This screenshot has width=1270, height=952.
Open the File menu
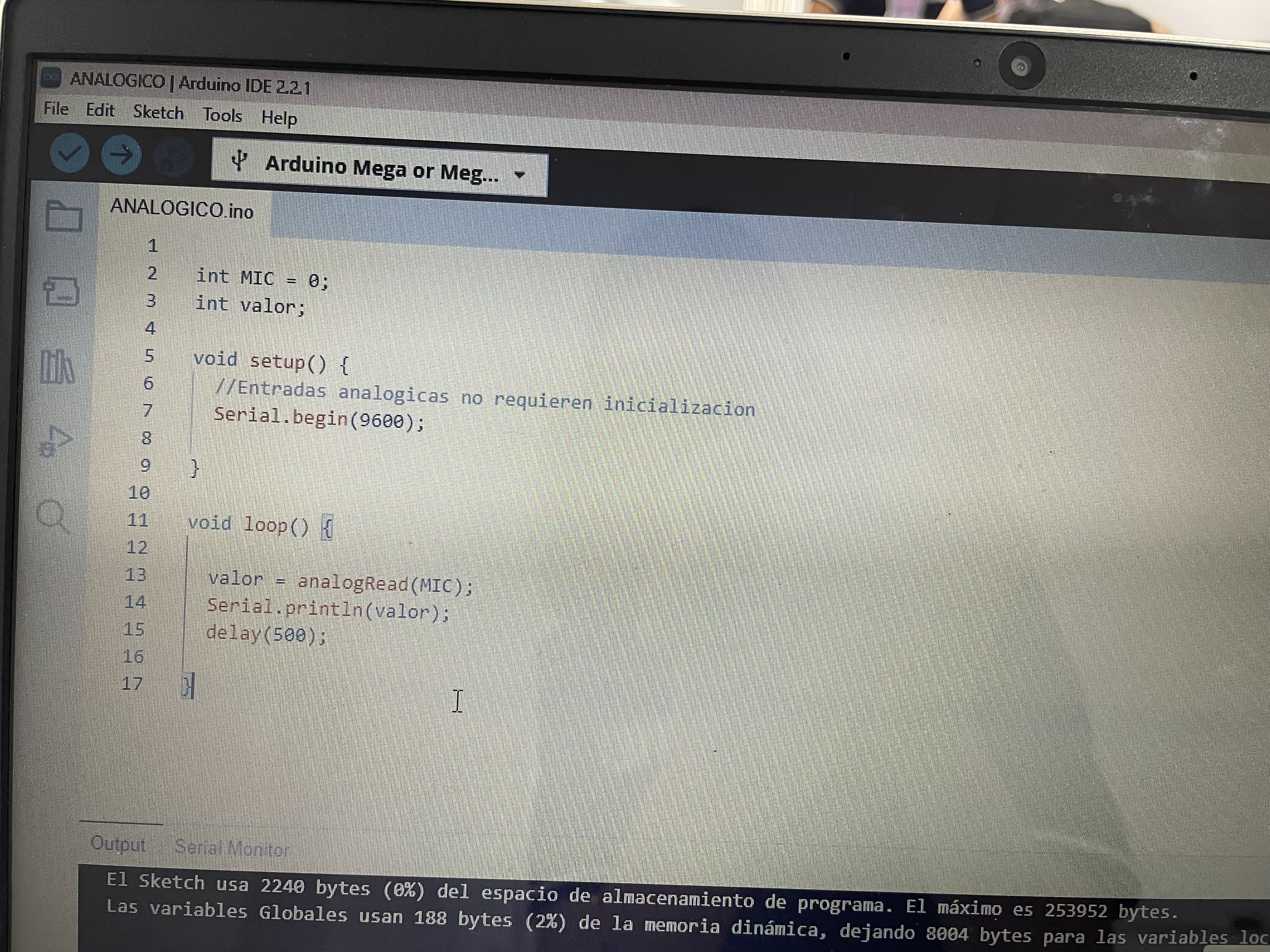(56, 109)
